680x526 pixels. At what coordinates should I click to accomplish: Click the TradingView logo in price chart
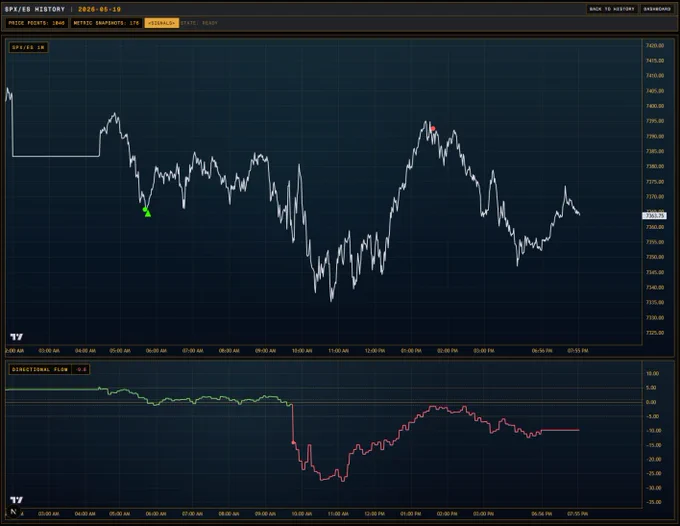pyautogui.click(x=16, y=337)
